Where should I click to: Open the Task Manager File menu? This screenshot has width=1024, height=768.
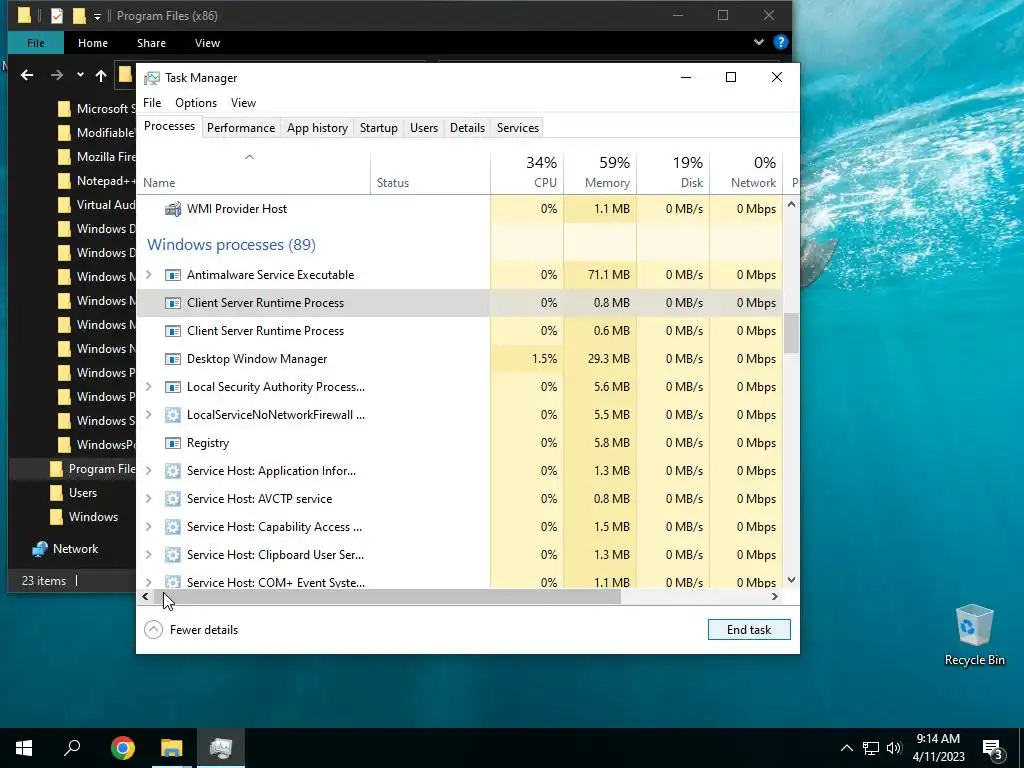[x=152, y=103]
